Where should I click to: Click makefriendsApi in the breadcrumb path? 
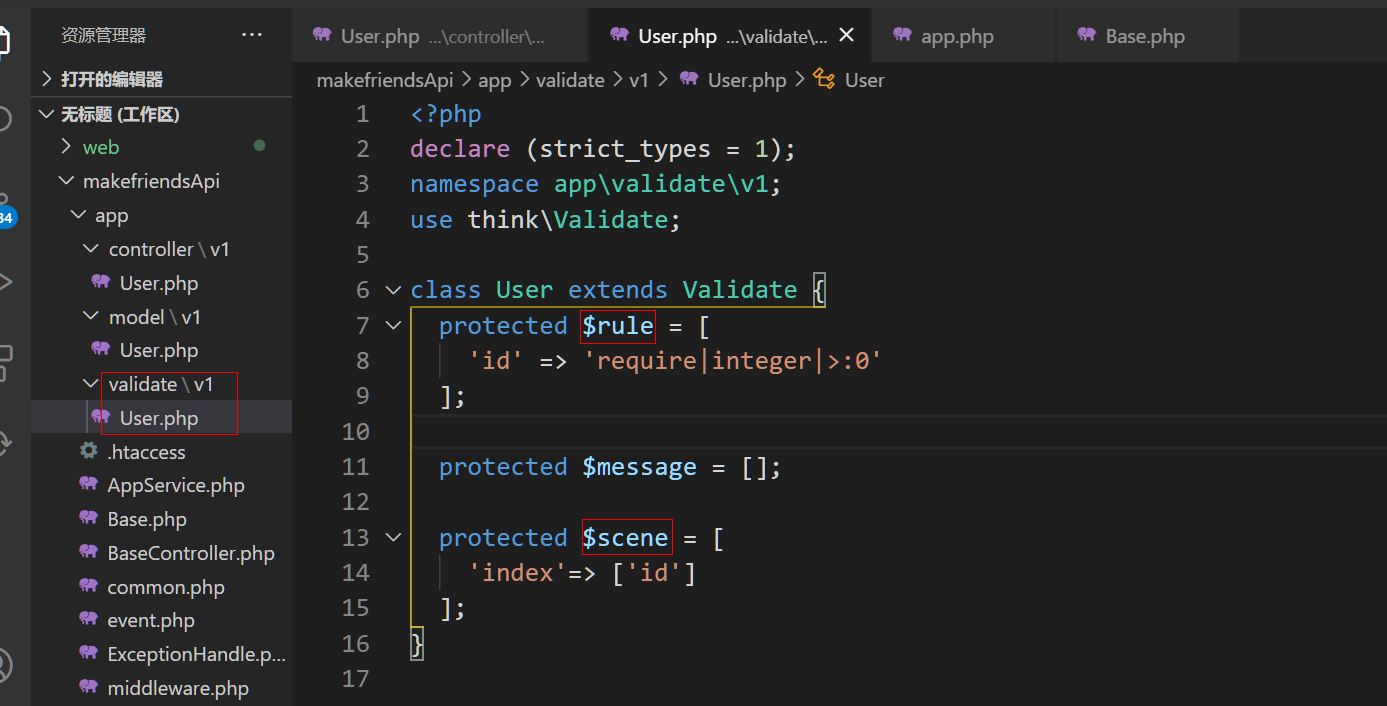click(384, 80)
